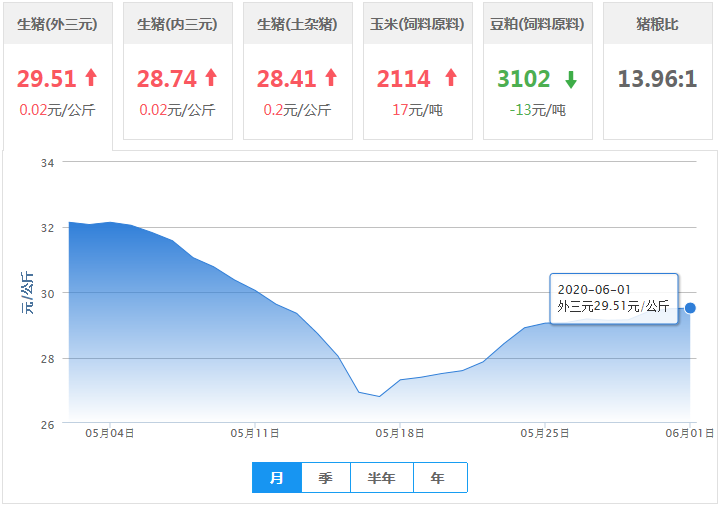Click the red up arrow beside 2114

click(450, 77)
